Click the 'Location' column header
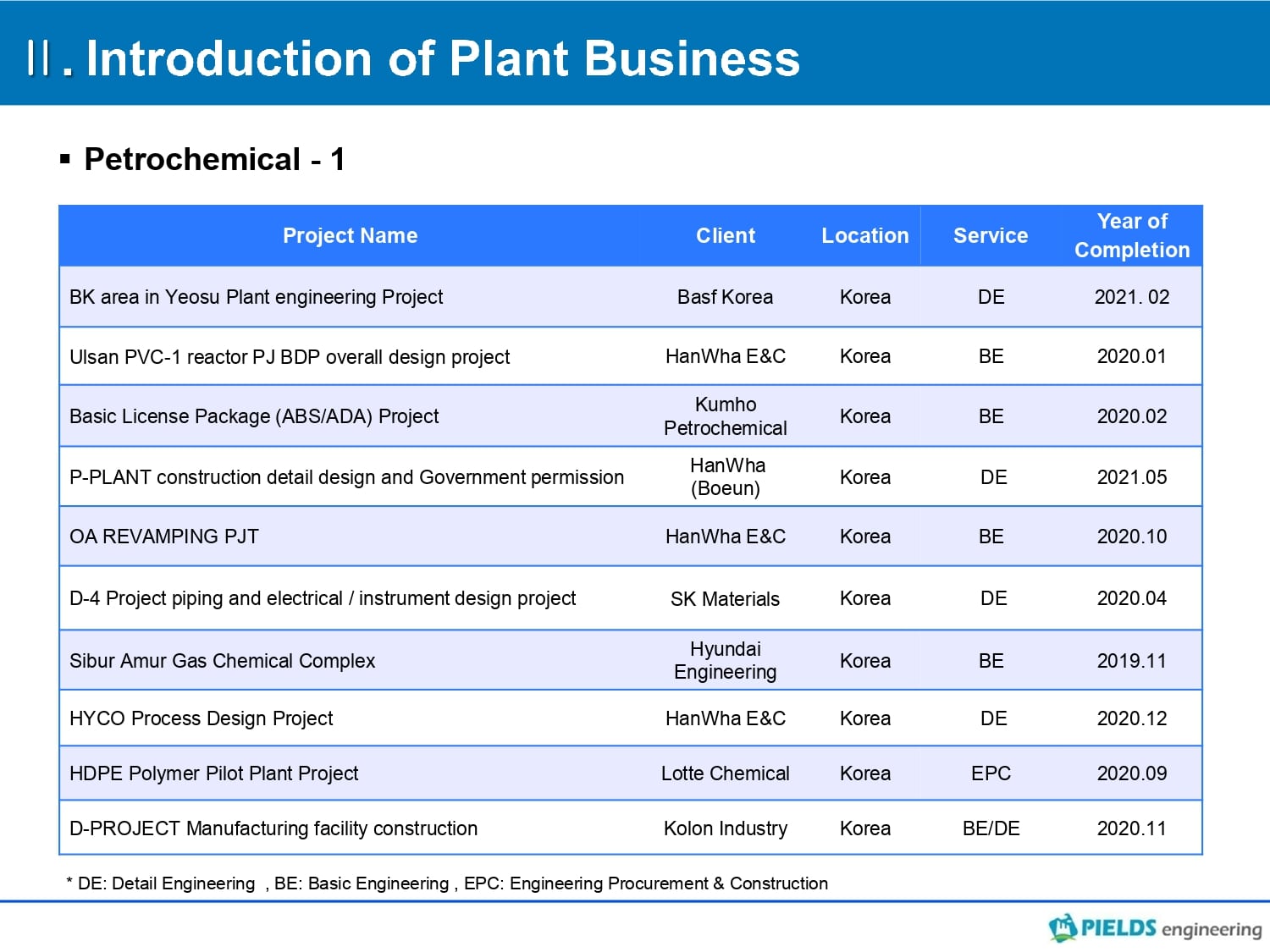Image resolution: width=1270 pixels, height=952 pixels. click(864, 235)
